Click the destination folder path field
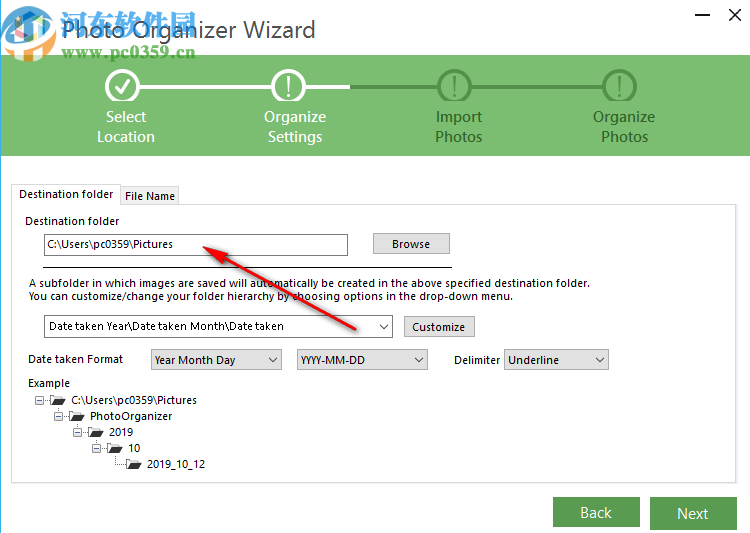750x533 pixels. click(x=196, y=244)
